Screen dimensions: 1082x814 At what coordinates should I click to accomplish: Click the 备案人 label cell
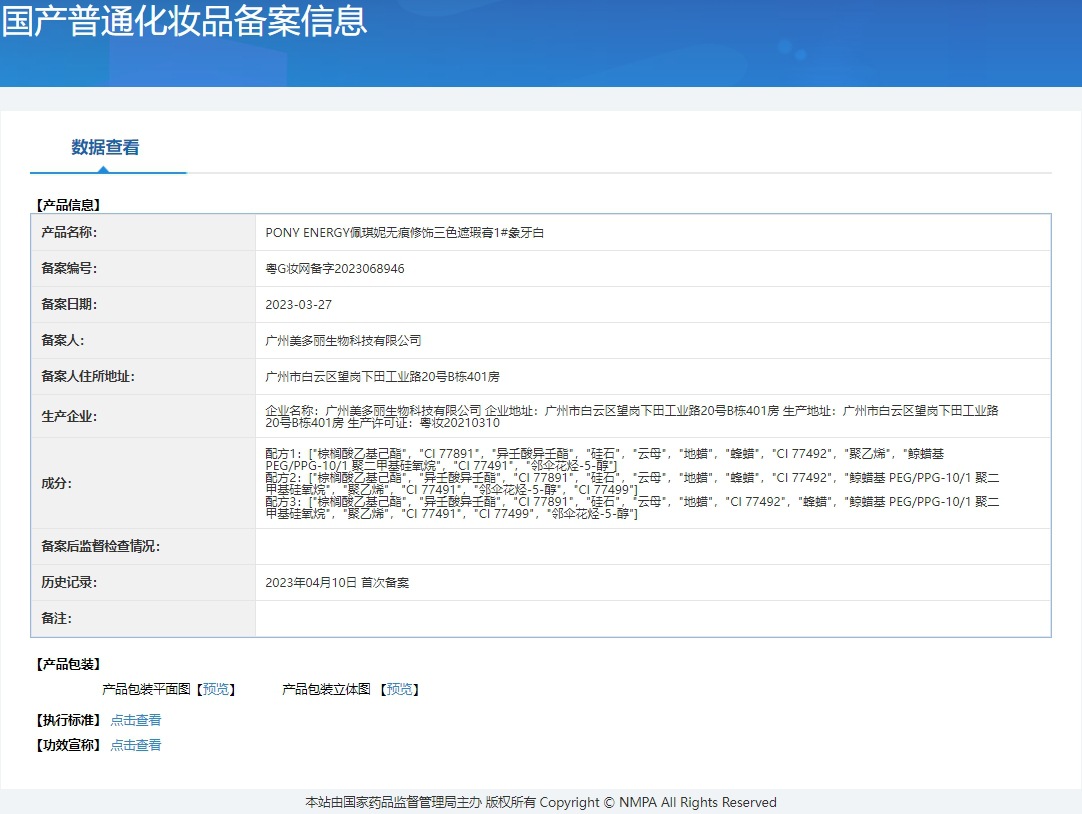pyautogui.click(x=144, y=340)
